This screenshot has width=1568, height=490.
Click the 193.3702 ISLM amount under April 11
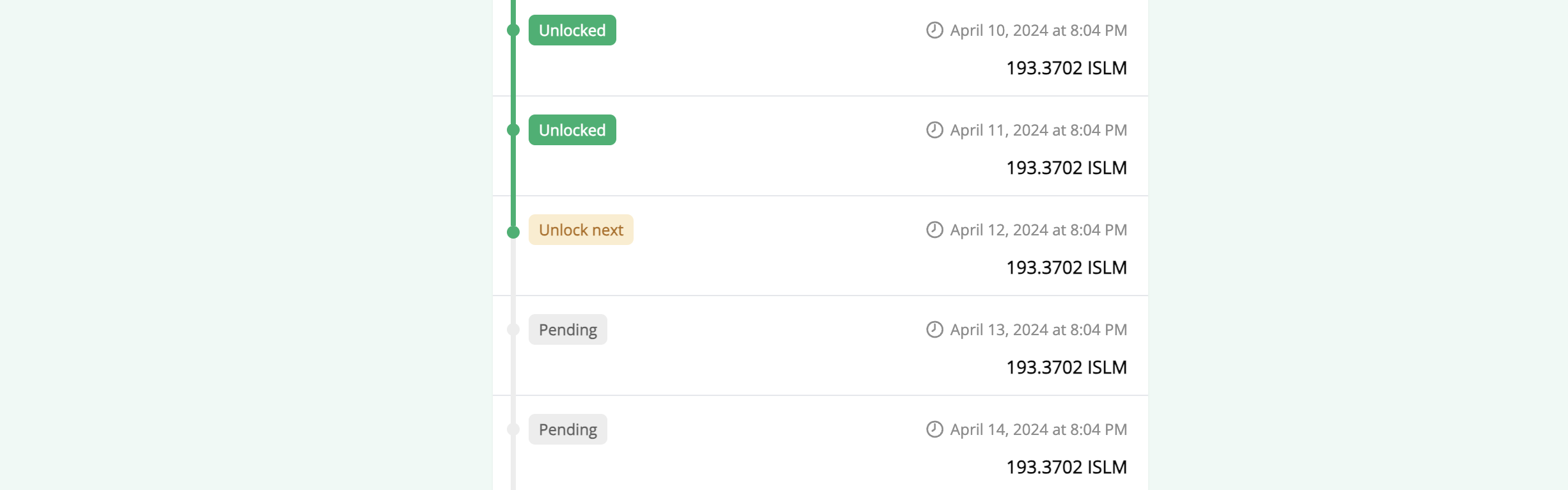(1066, 168)
